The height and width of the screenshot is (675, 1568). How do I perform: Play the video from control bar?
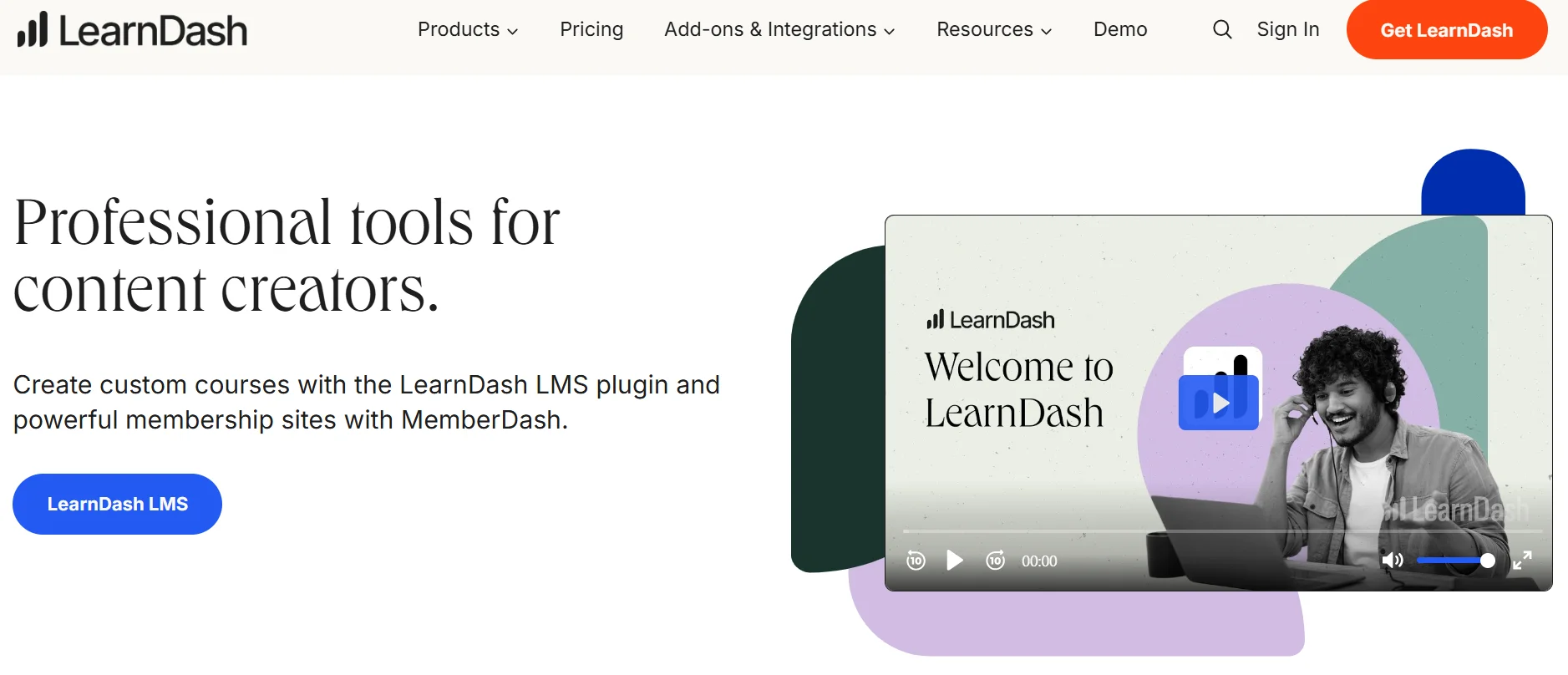[955, 561]
